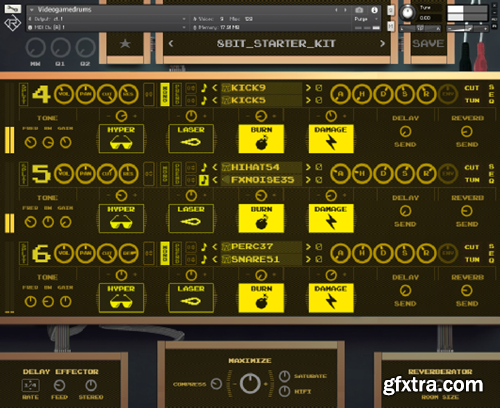Toggle the yellow MONO switch on channel 6
Screen dimensions: 500x408
point(165,253)
